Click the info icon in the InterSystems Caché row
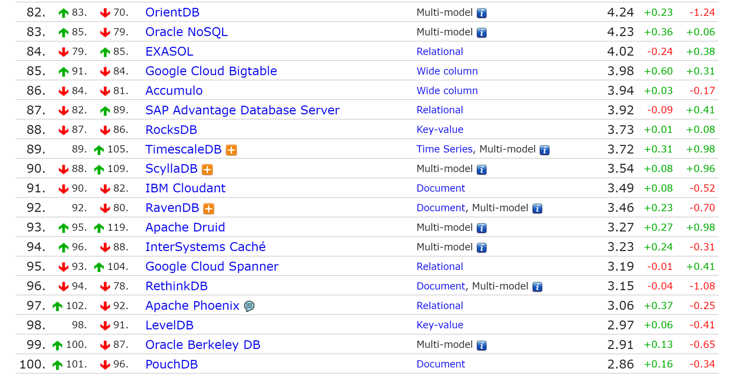The width and height of the screenshot is (732, 374). click(x=482, y=247)
